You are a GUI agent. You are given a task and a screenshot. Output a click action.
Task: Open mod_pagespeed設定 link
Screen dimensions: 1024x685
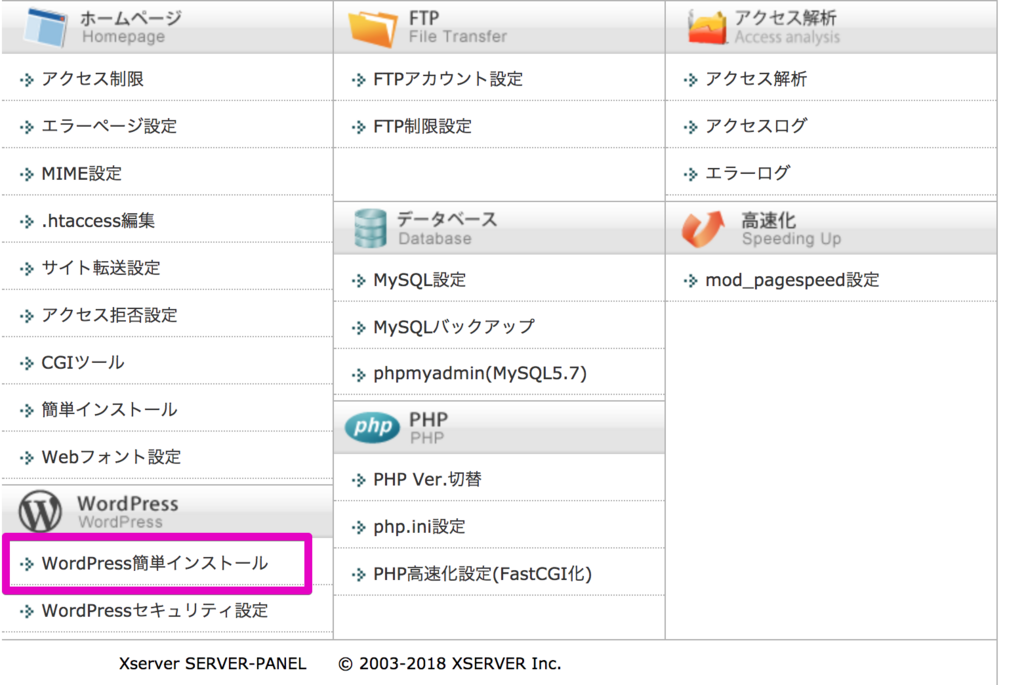792,280
